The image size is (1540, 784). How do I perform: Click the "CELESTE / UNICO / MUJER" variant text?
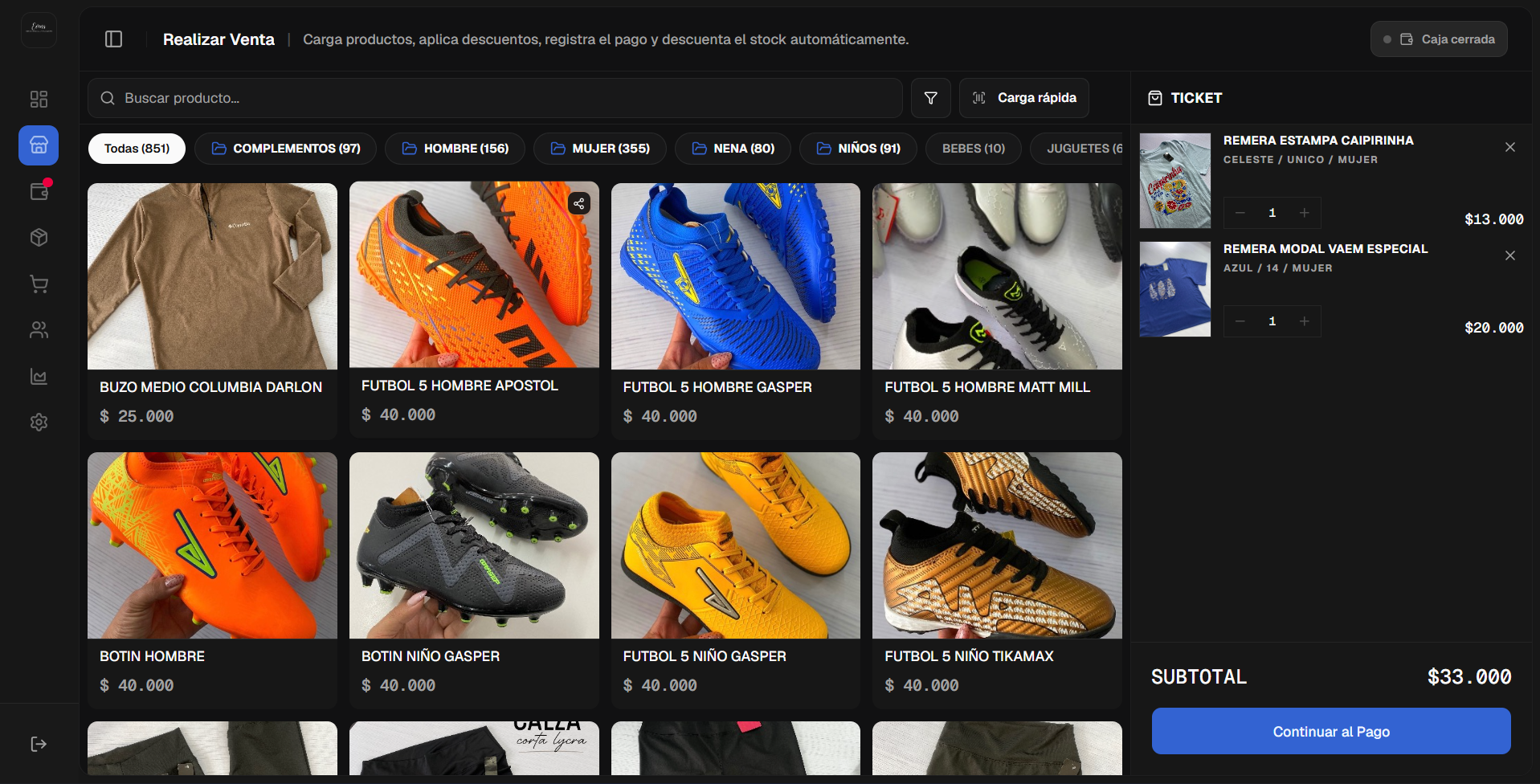(1301, 160)
